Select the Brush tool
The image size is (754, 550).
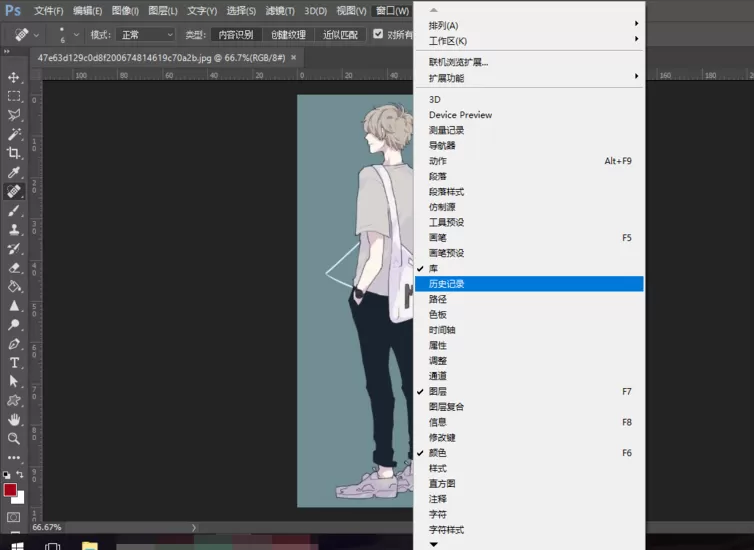click(x=13, y=211)
